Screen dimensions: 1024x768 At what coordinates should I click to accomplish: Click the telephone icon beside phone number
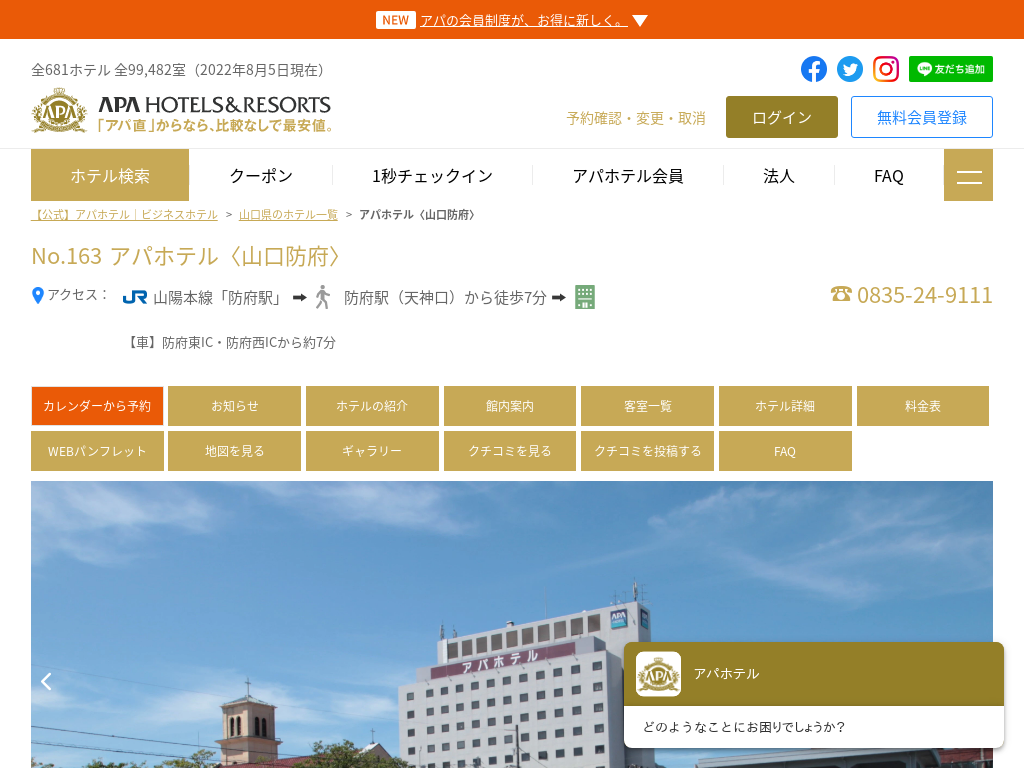tap(841, 295)
